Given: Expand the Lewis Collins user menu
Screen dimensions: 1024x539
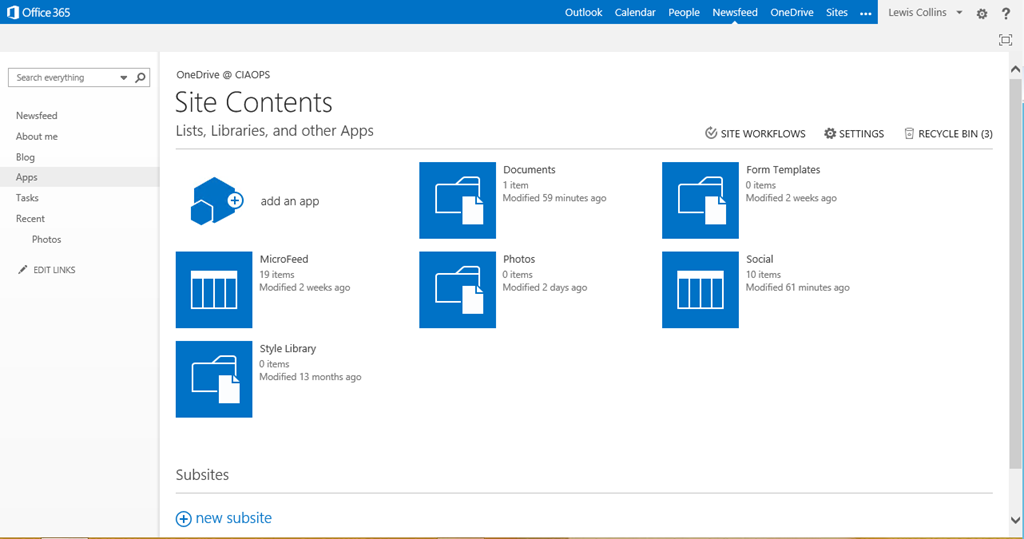Looking at the screenshot, I should pyautogui.click(x=959, y=13).
